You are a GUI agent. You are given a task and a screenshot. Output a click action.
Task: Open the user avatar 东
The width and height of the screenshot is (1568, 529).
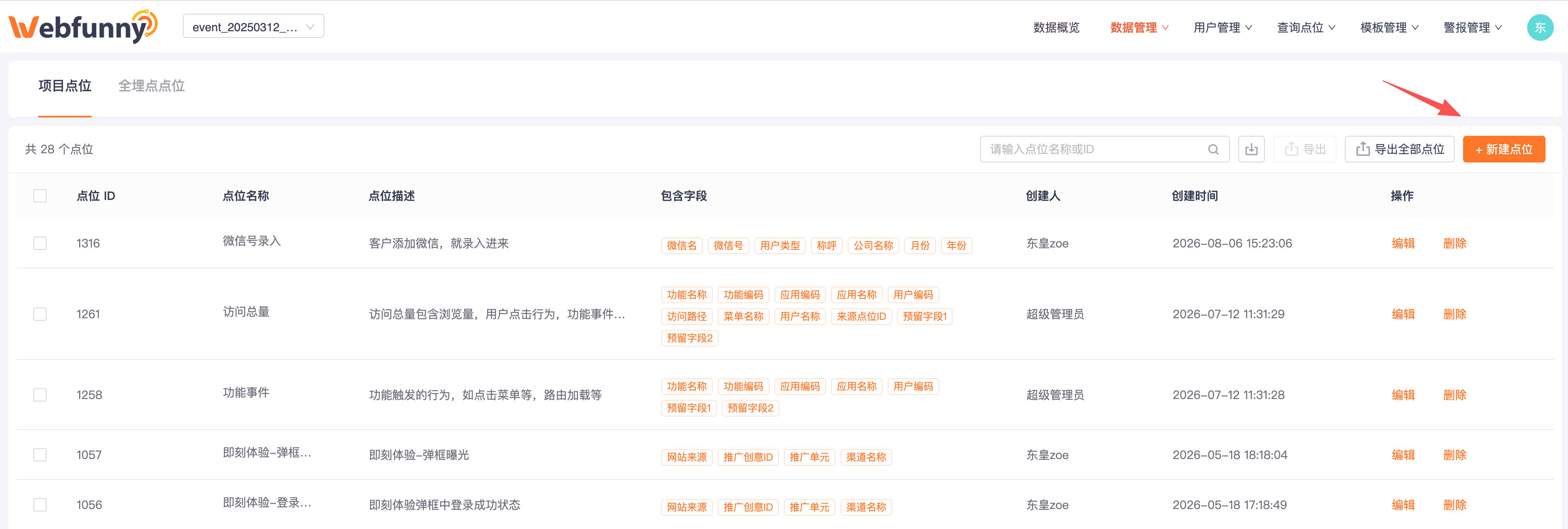point(1540,27)
